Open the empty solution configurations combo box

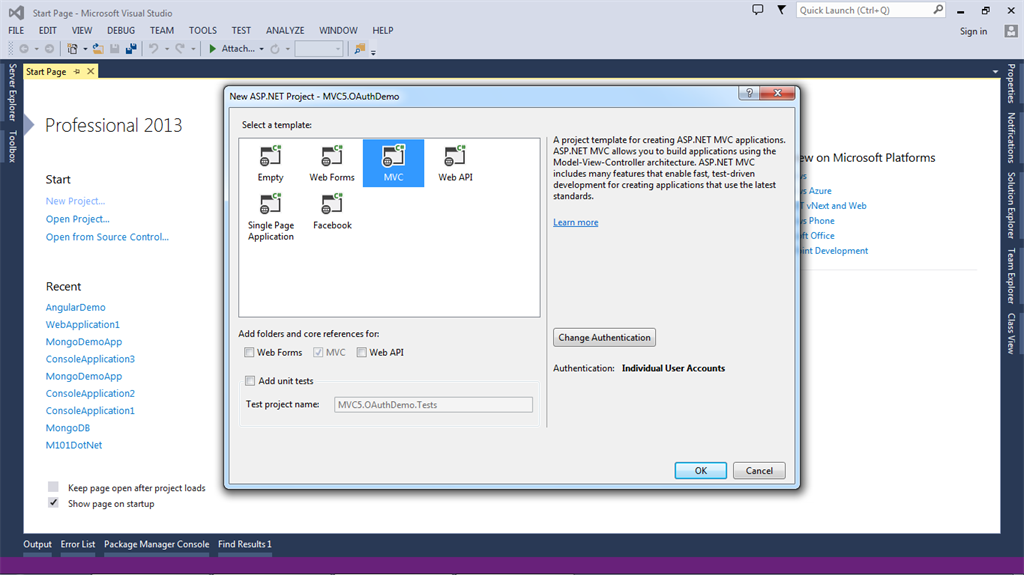click(x=319, y=49)
